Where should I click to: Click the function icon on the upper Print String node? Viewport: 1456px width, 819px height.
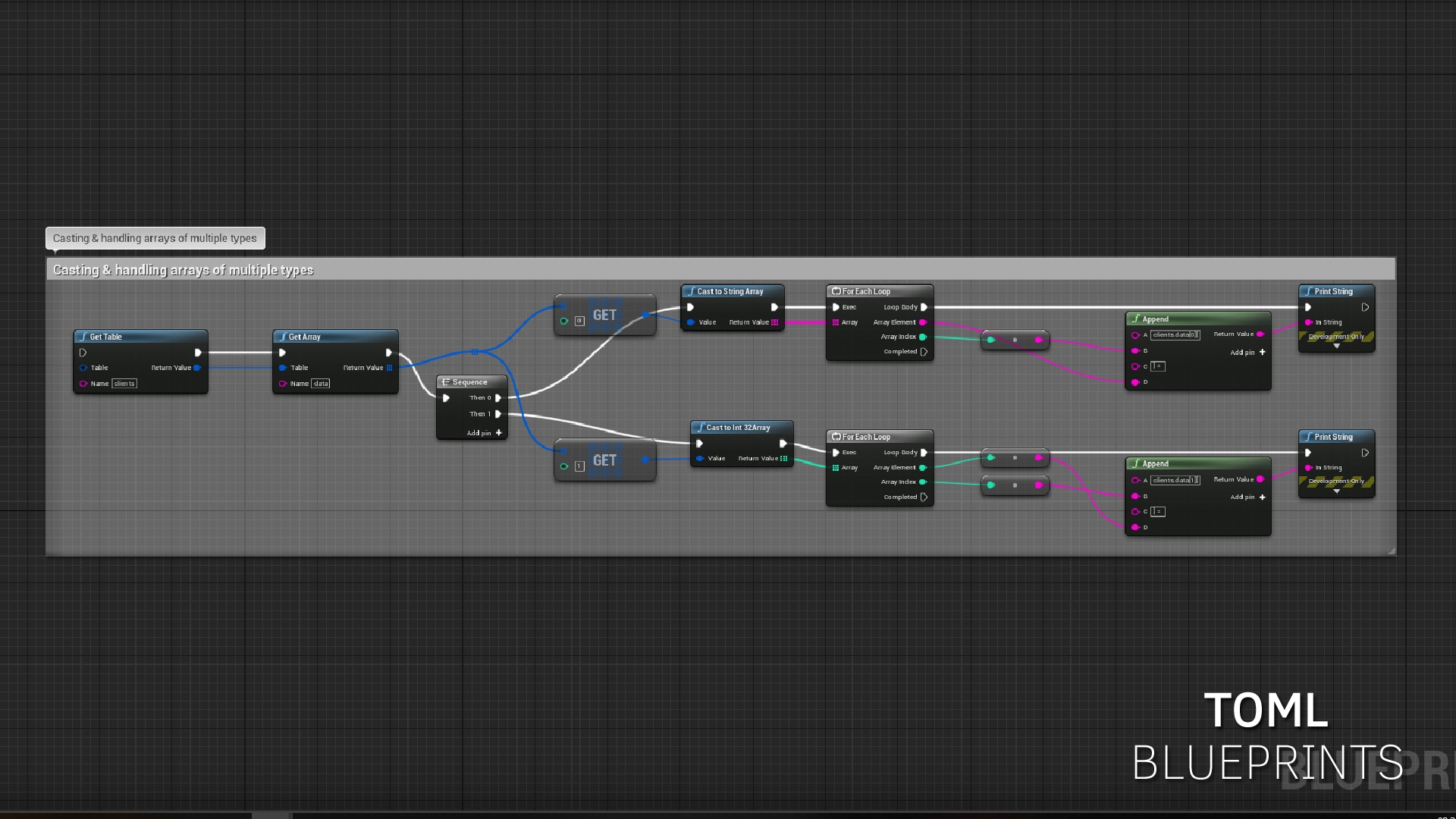(x=1307, y=291)
